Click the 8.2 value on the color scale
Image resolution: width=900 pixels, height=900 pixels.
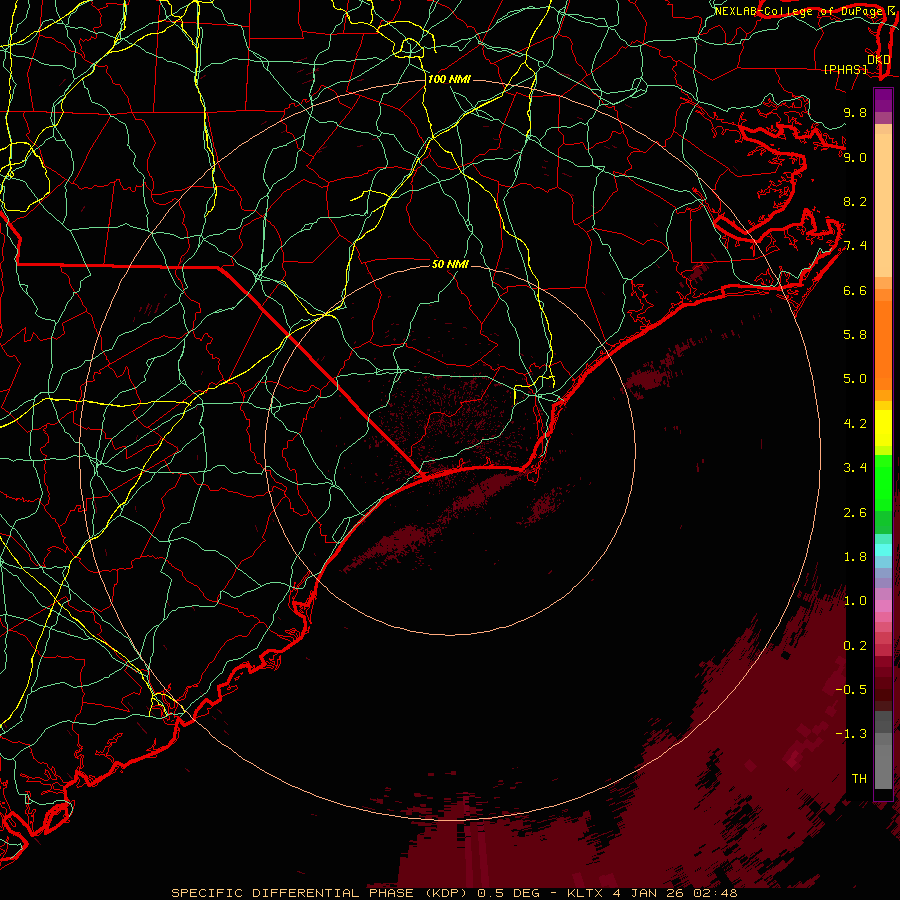tap(855, 201)
